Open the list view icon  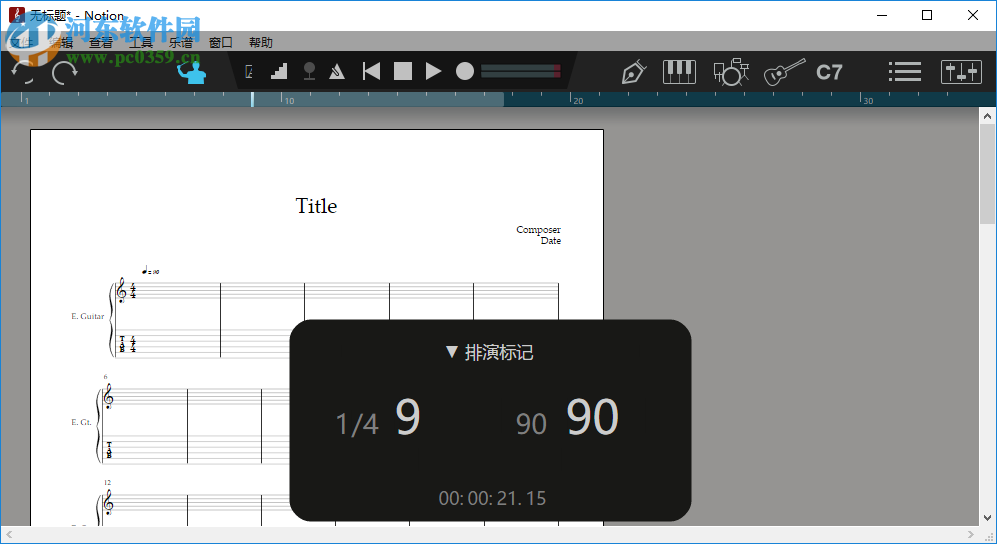pyautogui.click(x=905, y=72)
